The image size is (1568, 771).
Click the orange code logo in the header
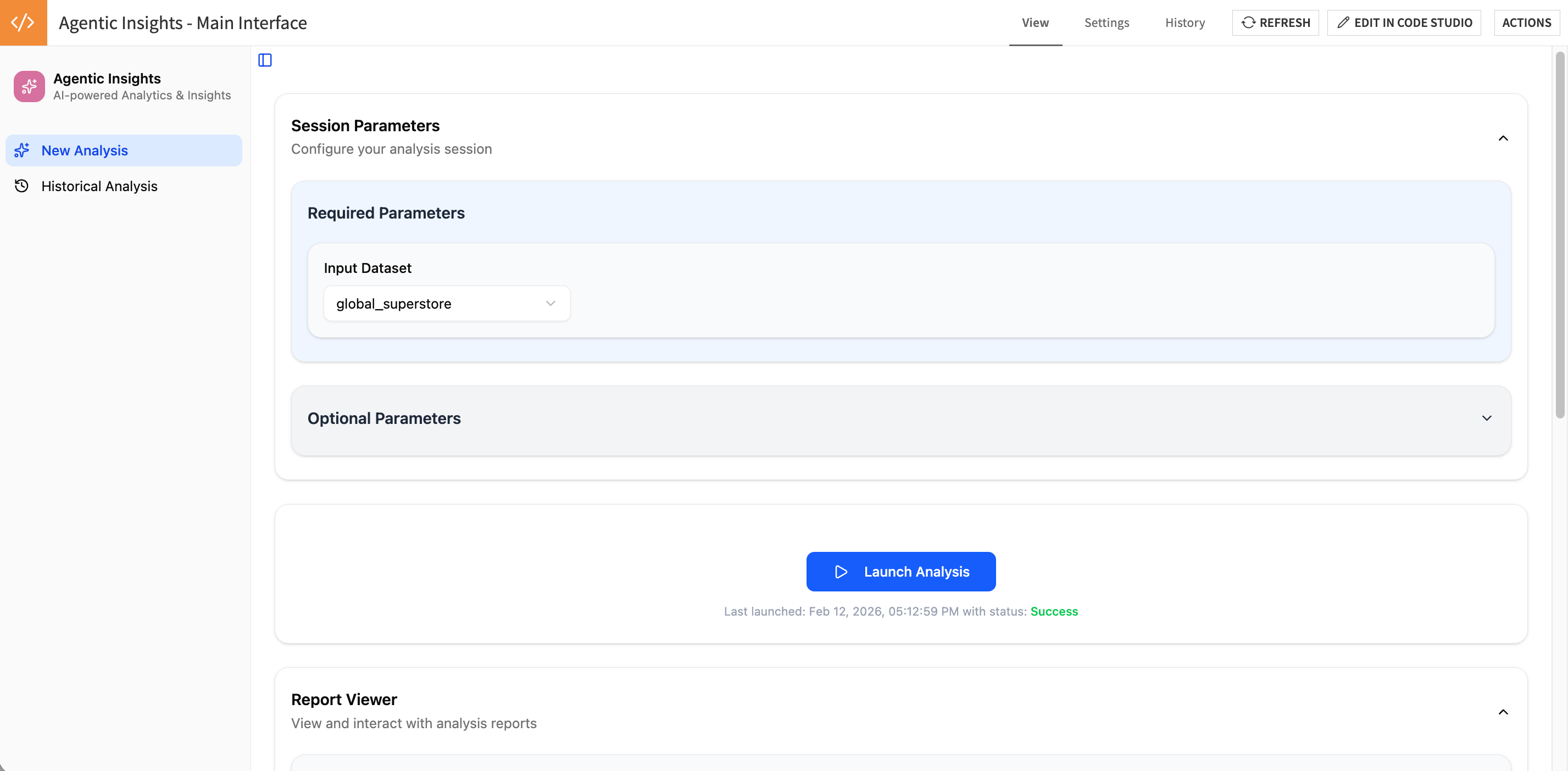[23, 23]
